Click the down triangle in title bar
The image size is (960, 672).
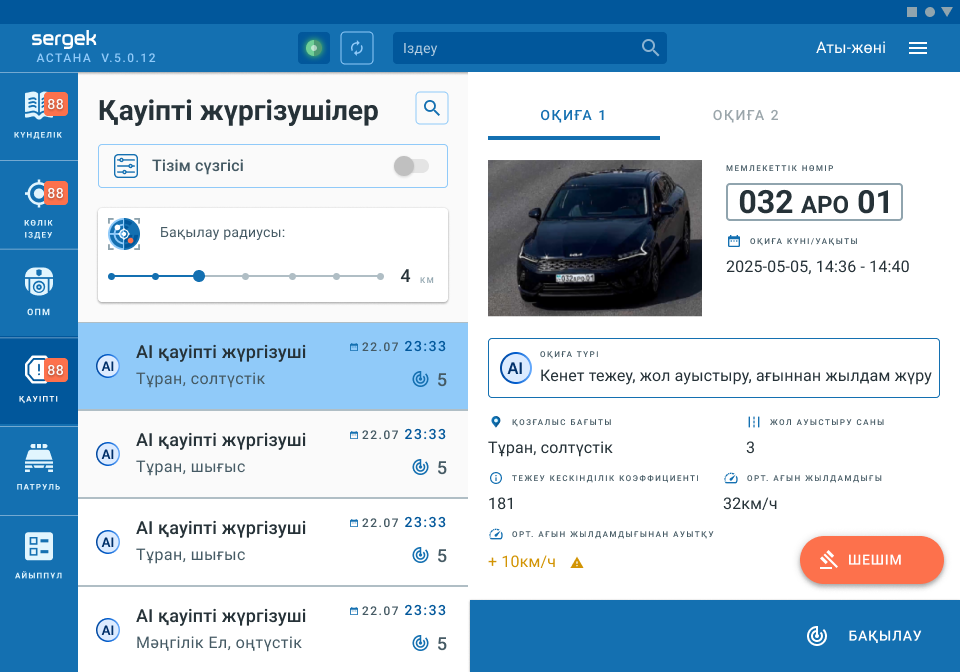(947, 12)
